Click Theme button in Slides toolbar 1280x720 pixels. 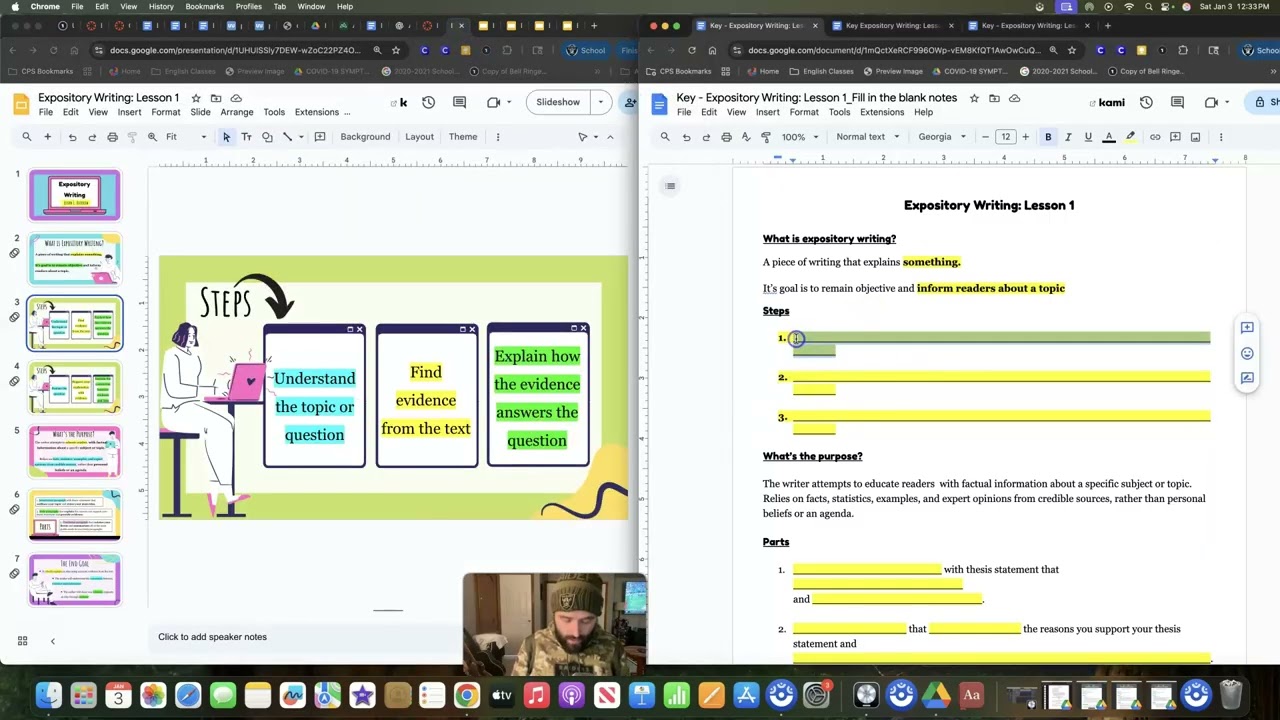[463, 137]
